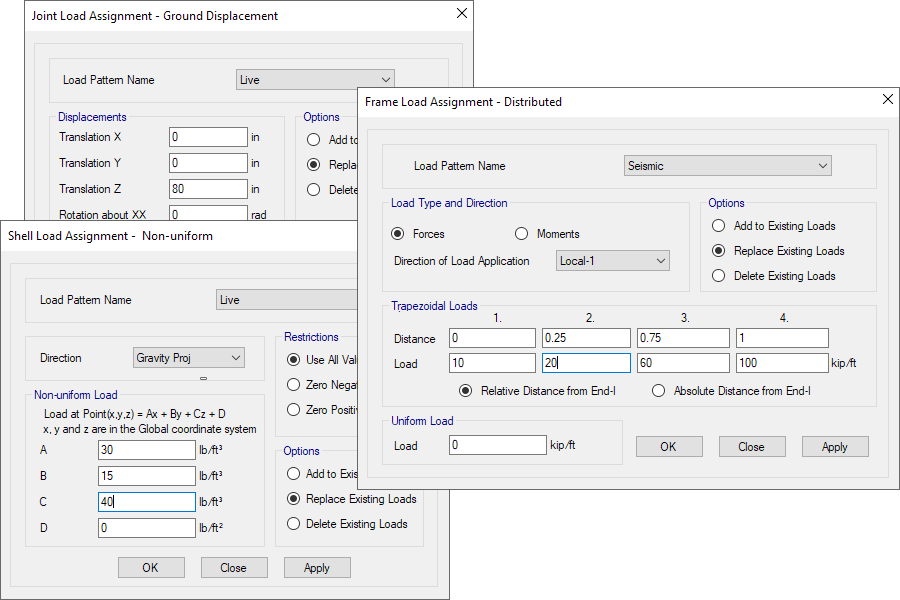Open the Seismic load pattern dropdown
900x600 pixels.
(x=727, y=166)
